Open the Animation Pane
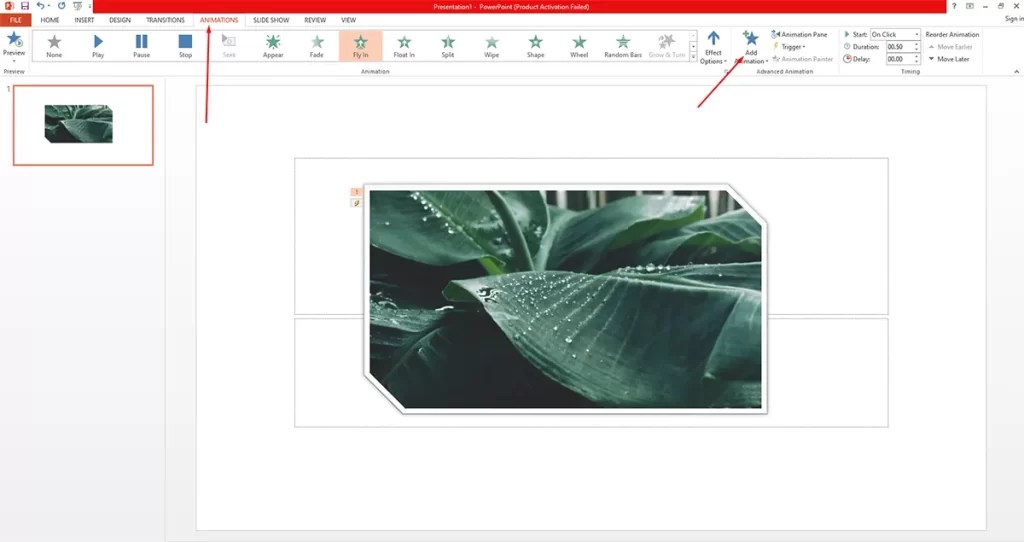 click(799, 35)
